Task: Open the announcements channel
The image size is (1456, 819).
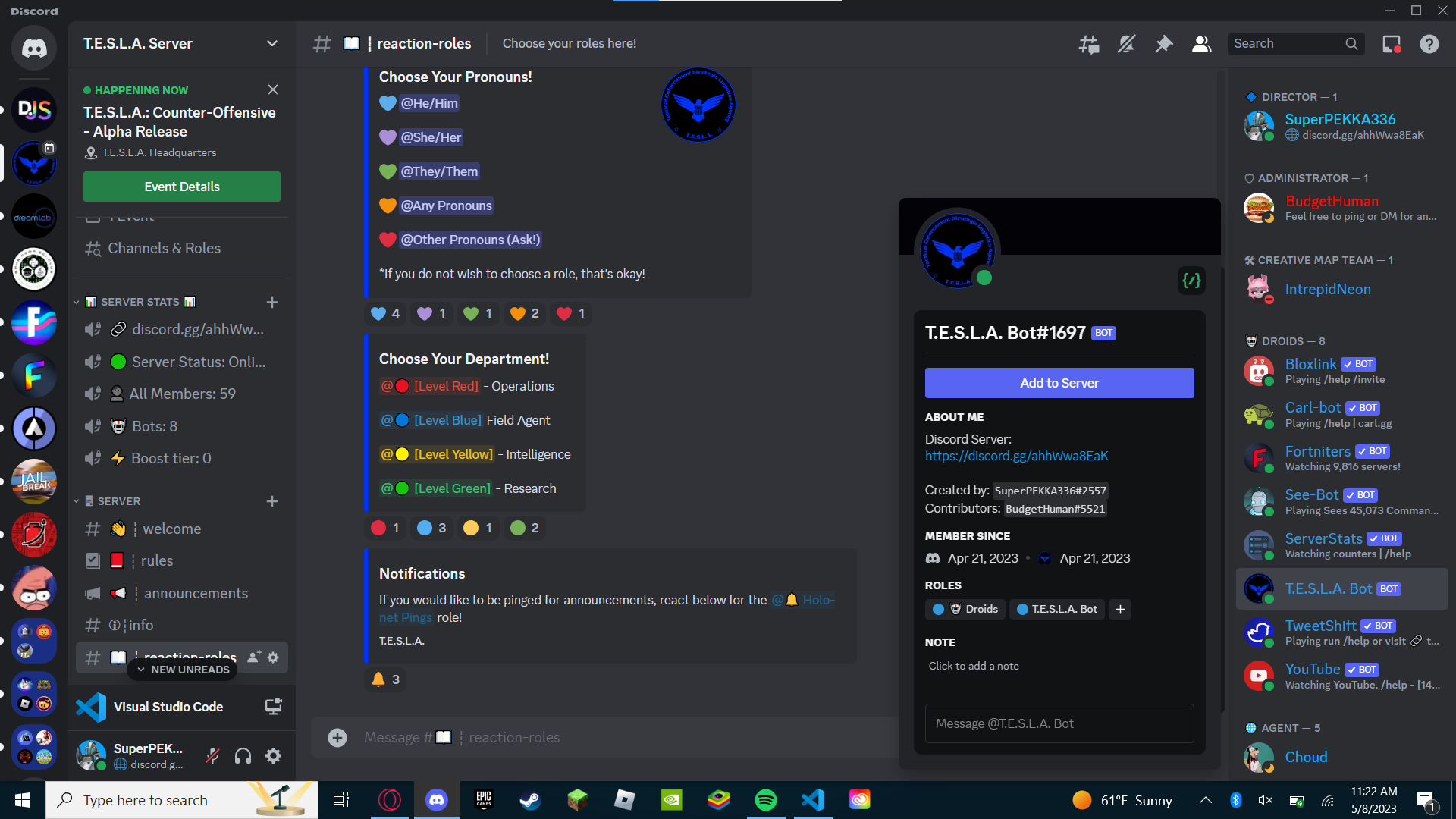Action: [x=196, y=593]
